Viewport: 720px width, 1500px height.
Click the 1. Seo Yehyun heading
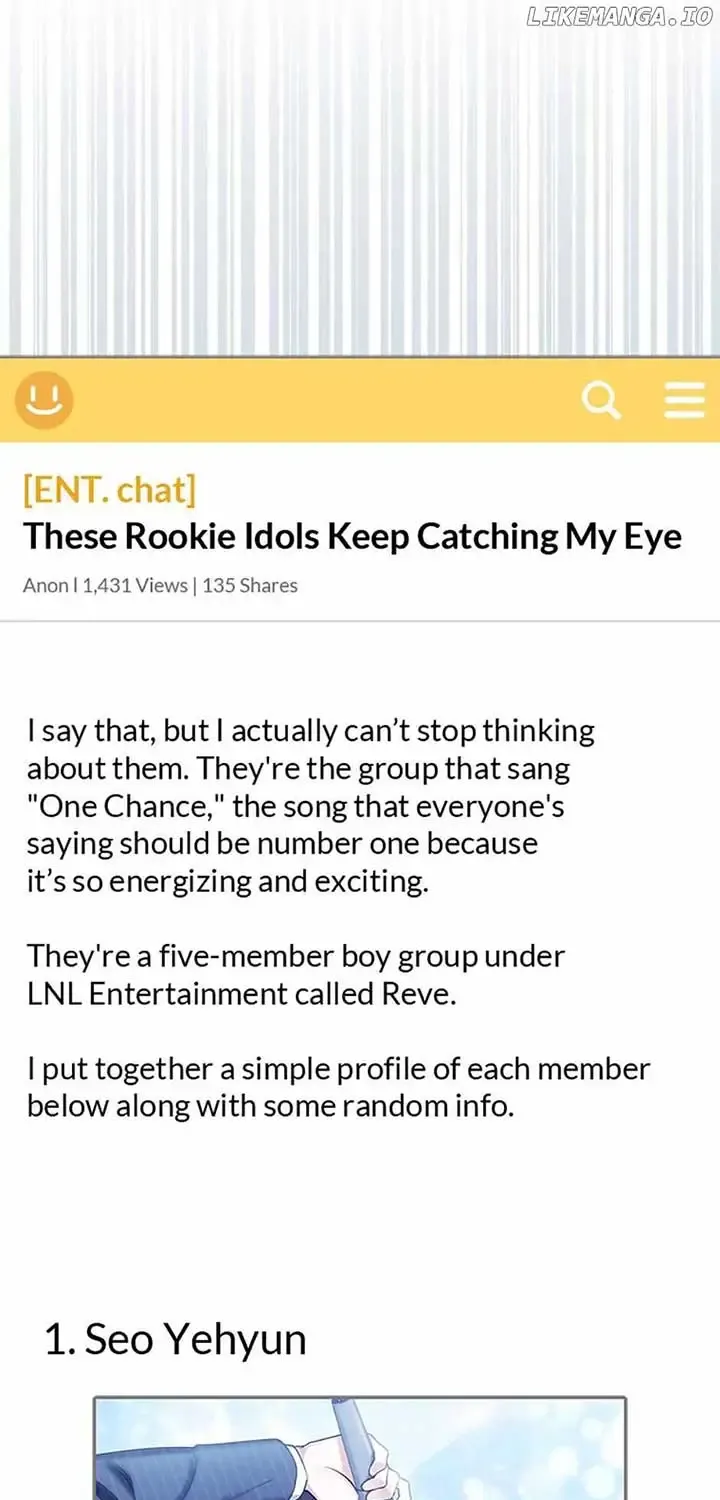[175, 1339]
